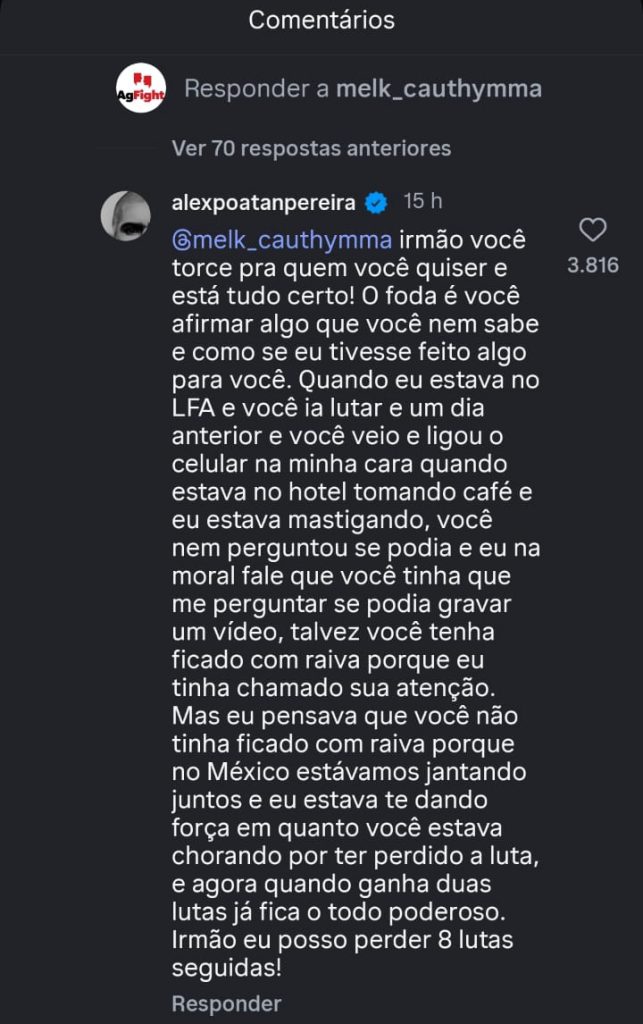Click the bold 'melk_cauthymma' name in reply field

[439, 89]
